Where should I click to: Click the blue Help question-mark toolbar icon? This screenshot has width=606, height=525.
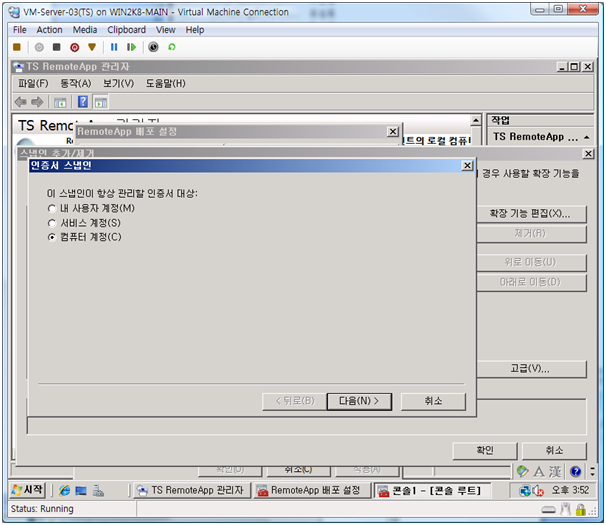[83, 102]
